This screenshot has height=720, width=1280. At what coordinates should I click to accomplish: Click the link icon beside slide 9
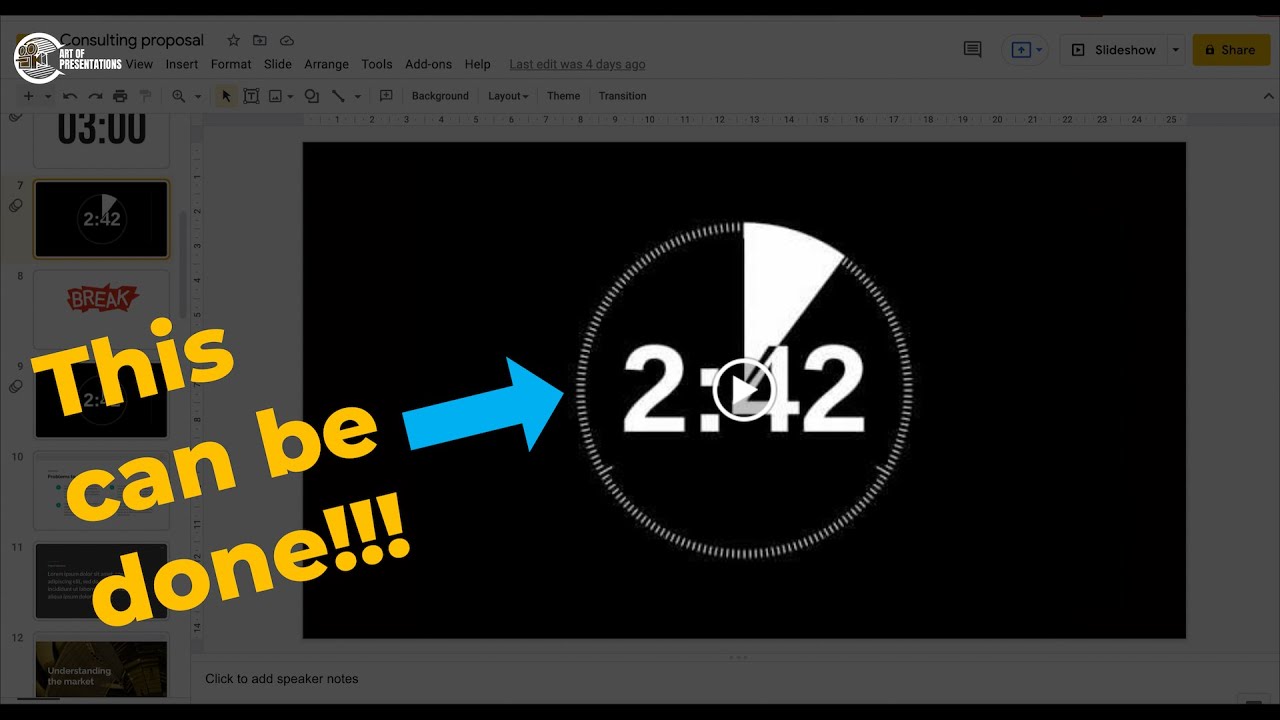[x=15, y=386]
